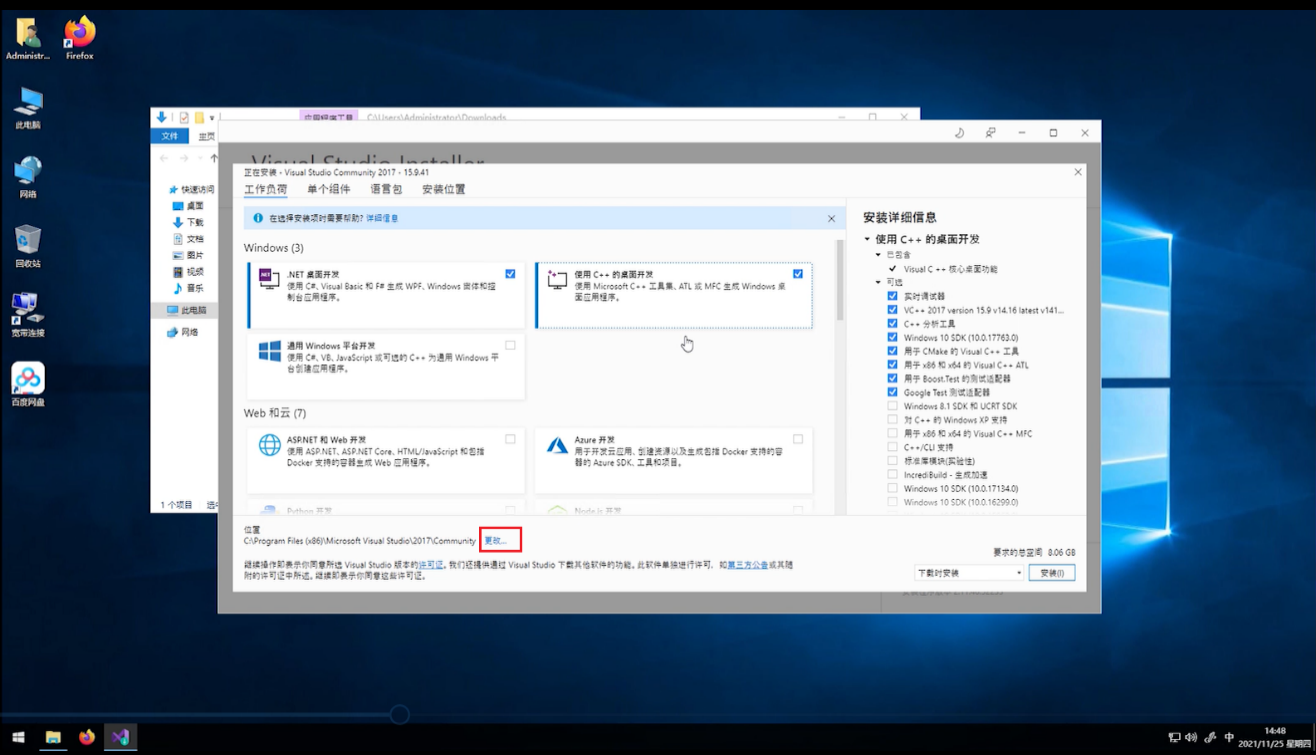Uncheck the 实时调试器 option
1316x755 pixels.
(892, 296)
